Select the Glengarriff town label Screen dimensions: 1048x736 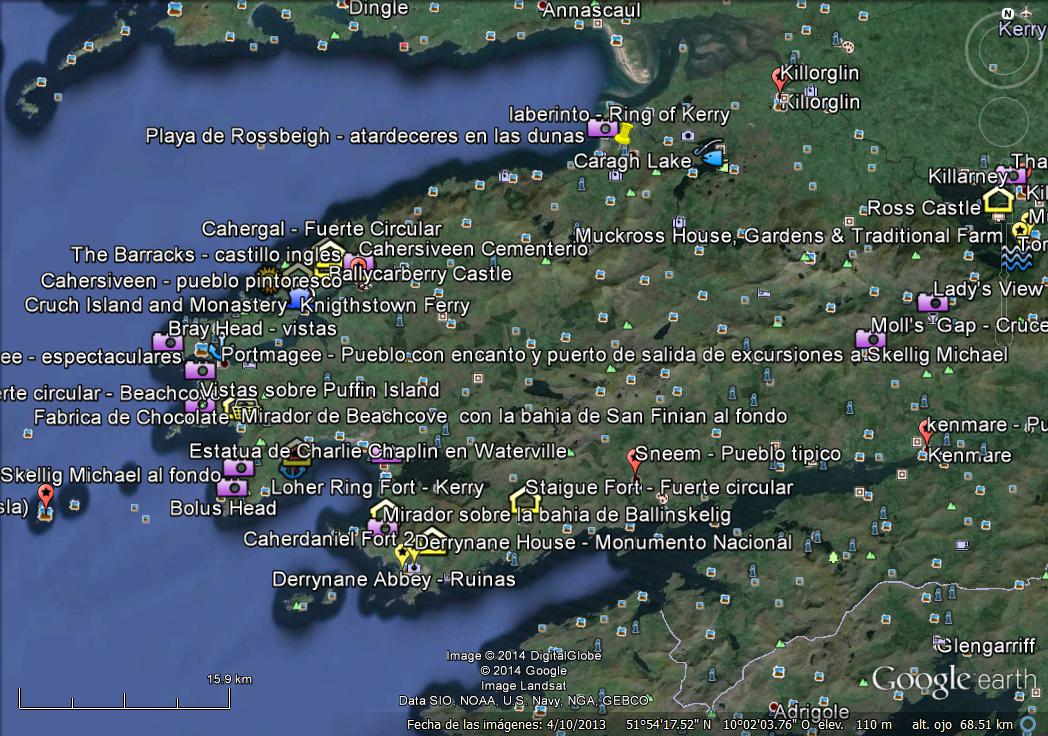[x=980, y=645]
